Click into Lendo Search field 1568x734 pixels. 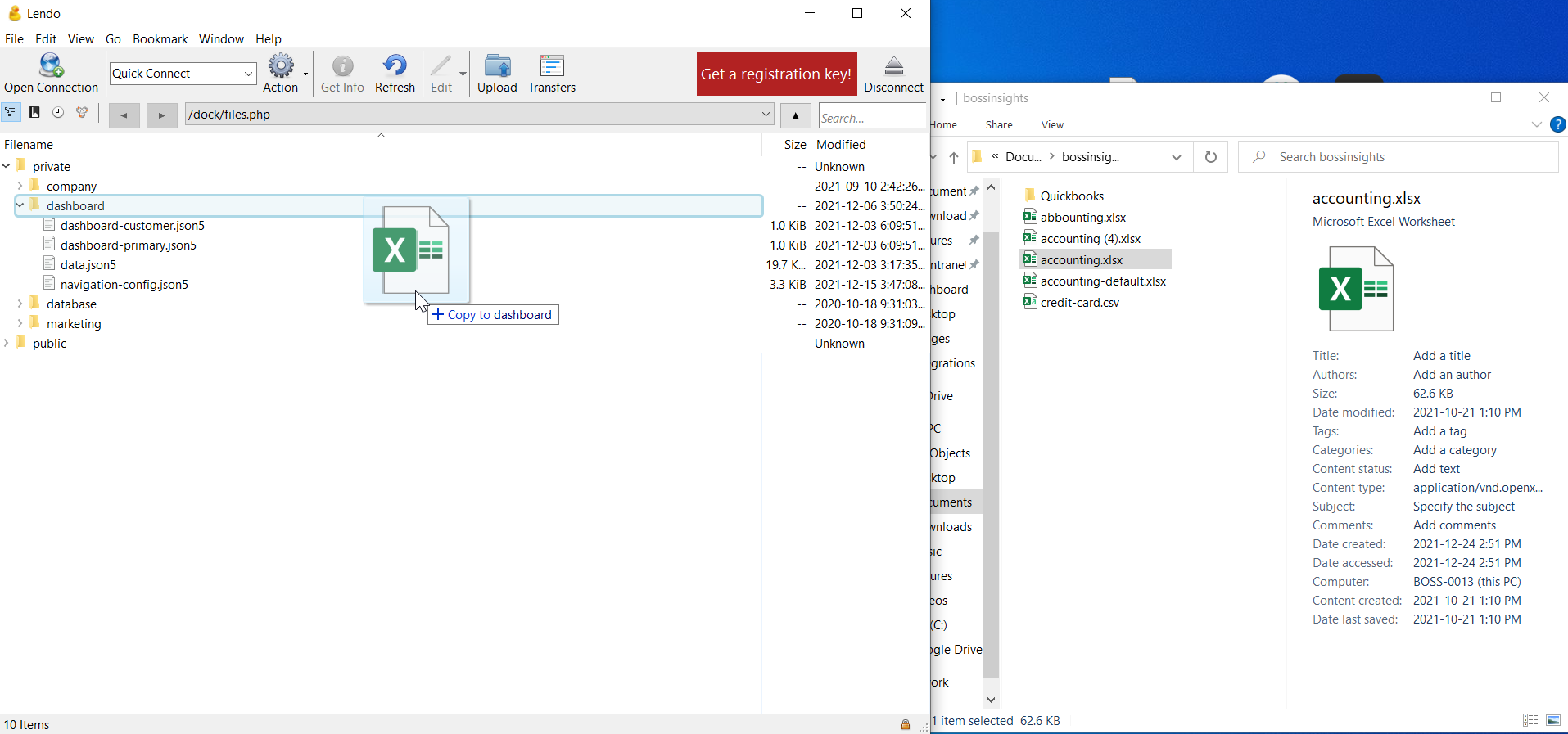pyautogui.click(x=870, y=117)
